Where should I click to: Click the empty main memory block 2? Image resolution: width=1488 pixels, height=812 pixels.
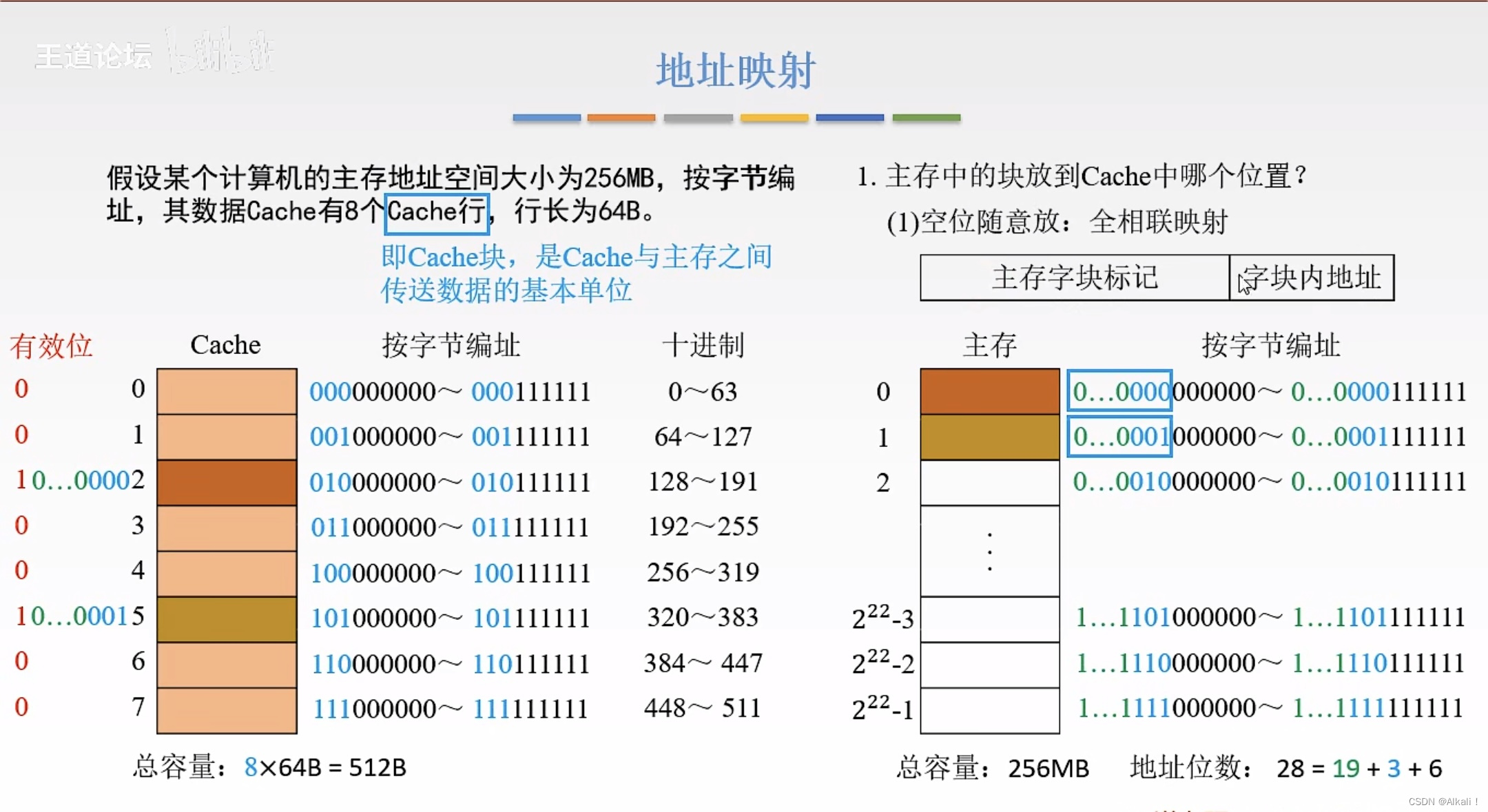point(989,482)
